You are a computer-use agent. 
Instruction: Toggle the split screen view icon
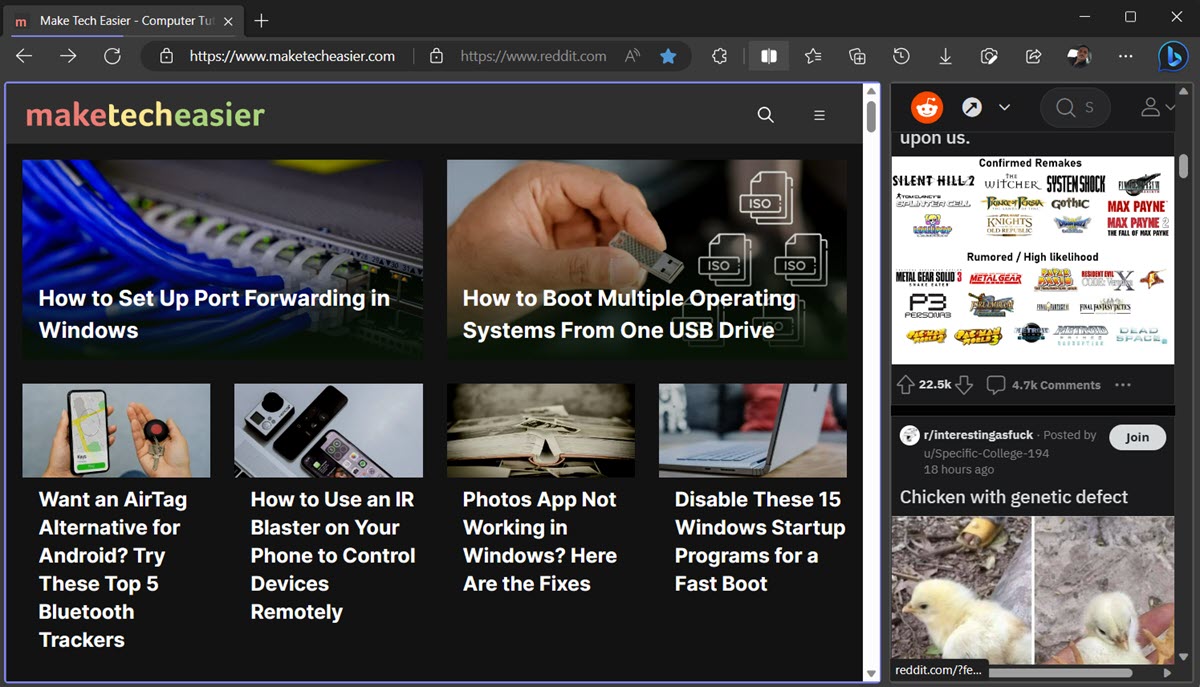tap(769, 56)
